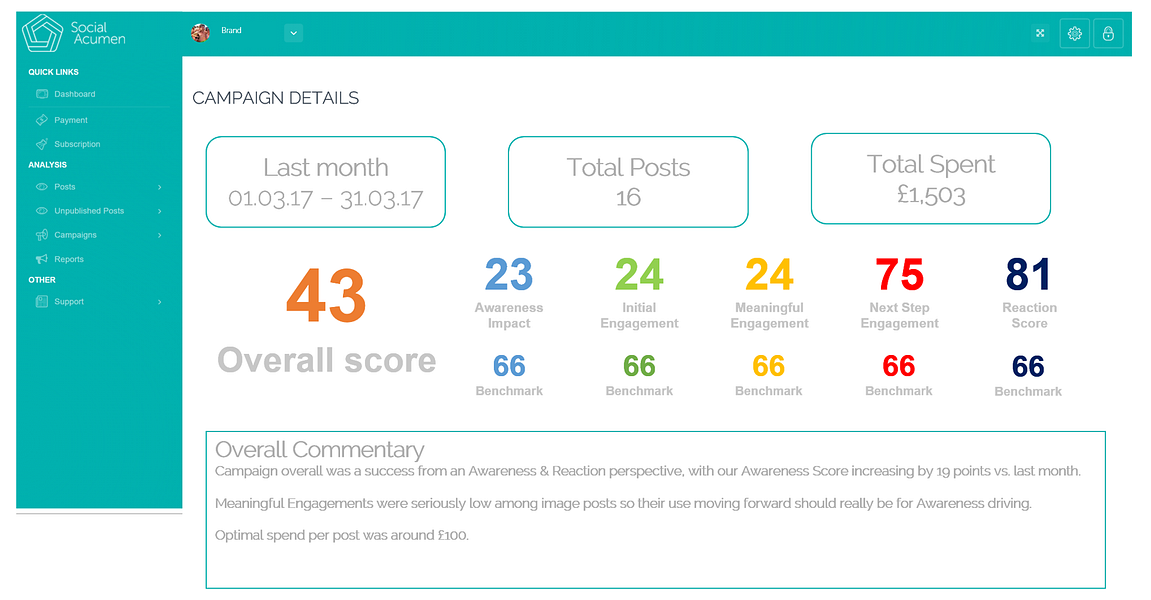This screenshot has height=600, width=1151.
Task: Open the Support menu item
Action: pyautogui.click(x=69, y=301)
